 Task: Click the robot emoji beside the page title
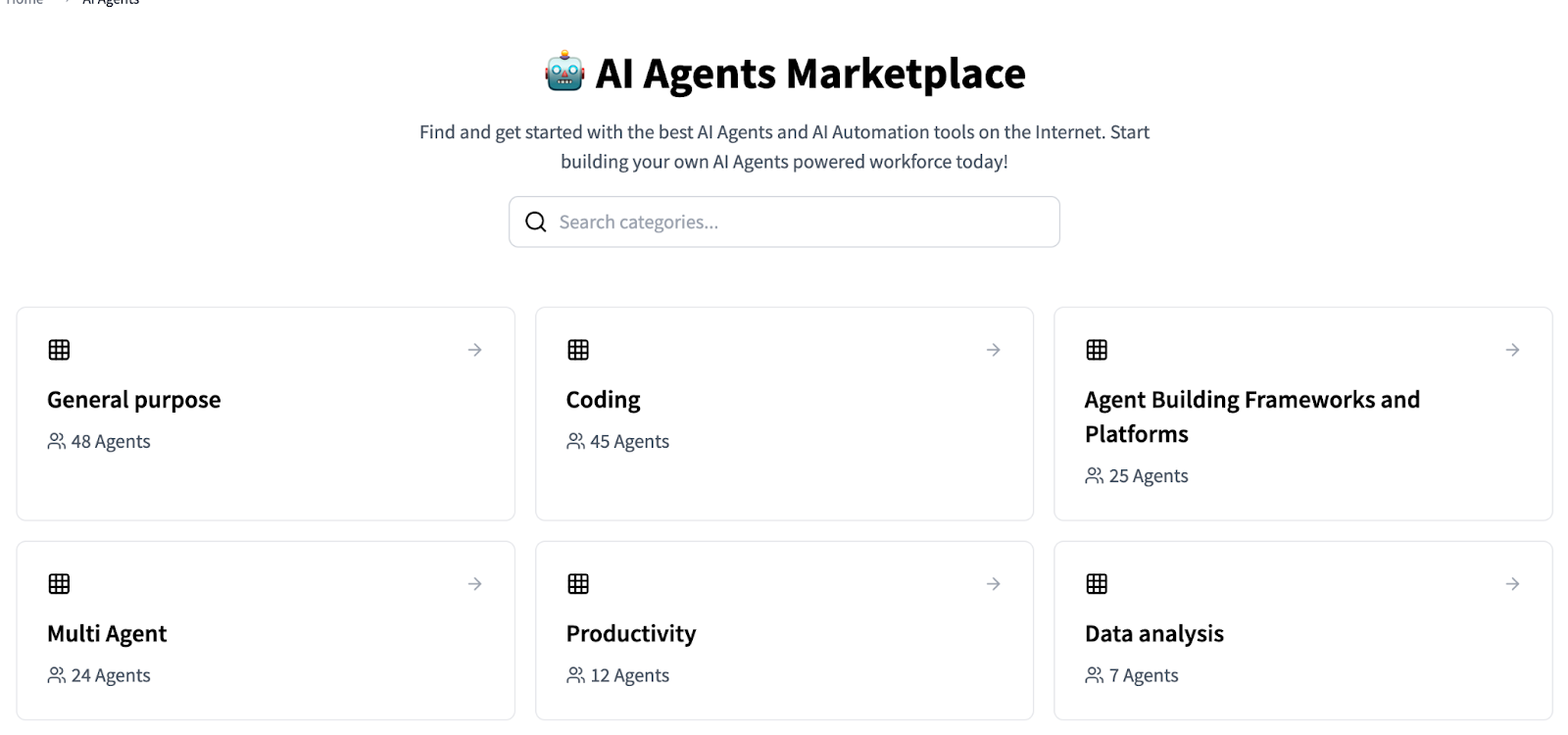564,73
